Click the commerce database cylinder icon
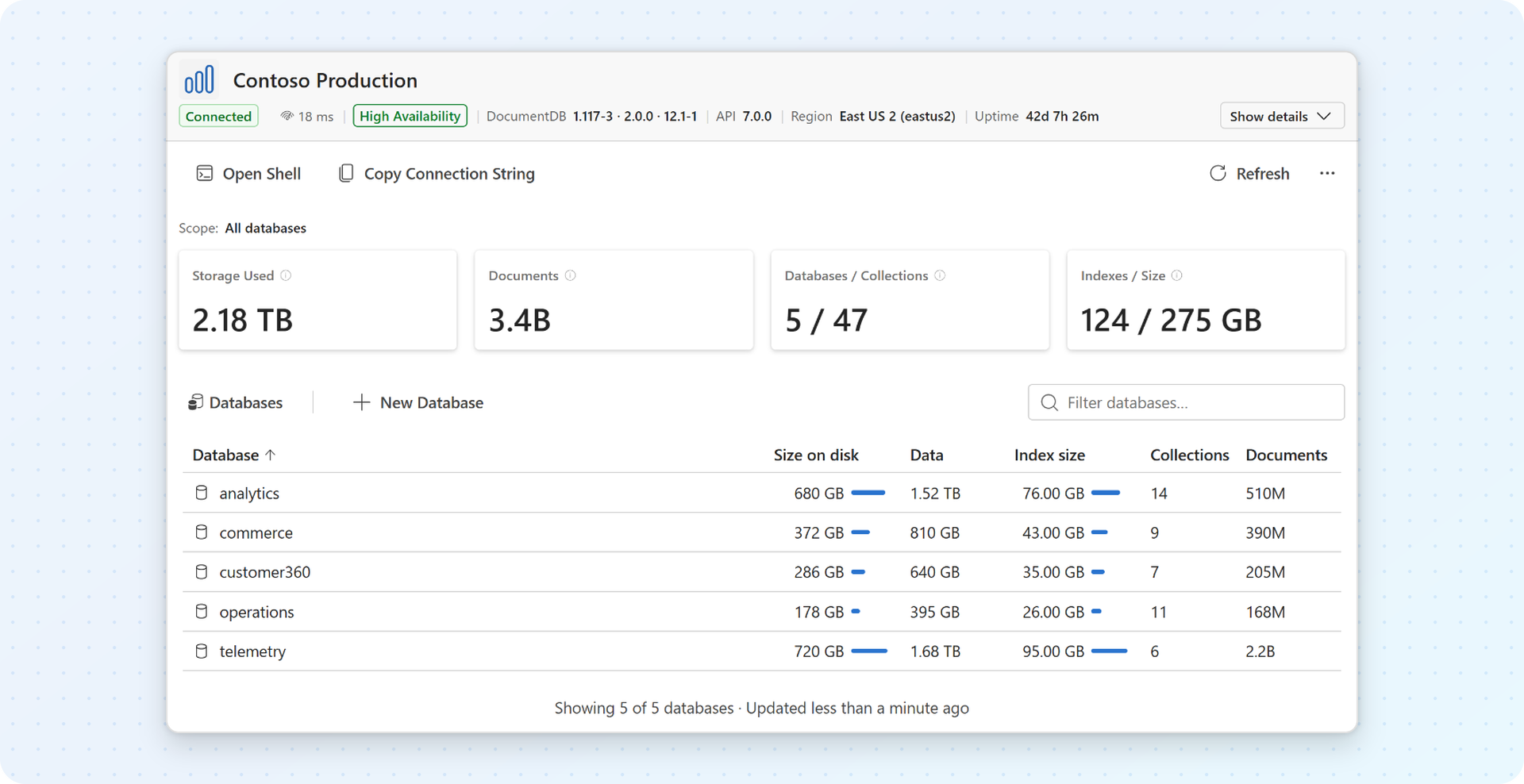The width and height of the screenshot is (1524, 784). click(x=202, y=532)
